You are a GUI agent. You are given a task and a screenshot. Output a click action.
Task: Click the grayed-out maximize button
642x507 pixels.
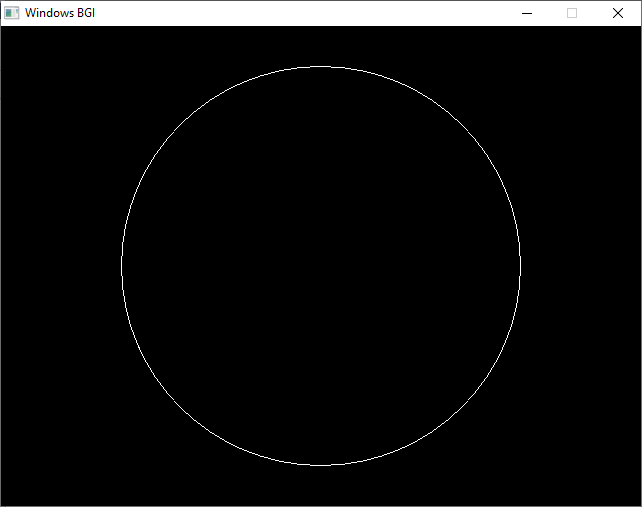(x=572, y=13)
